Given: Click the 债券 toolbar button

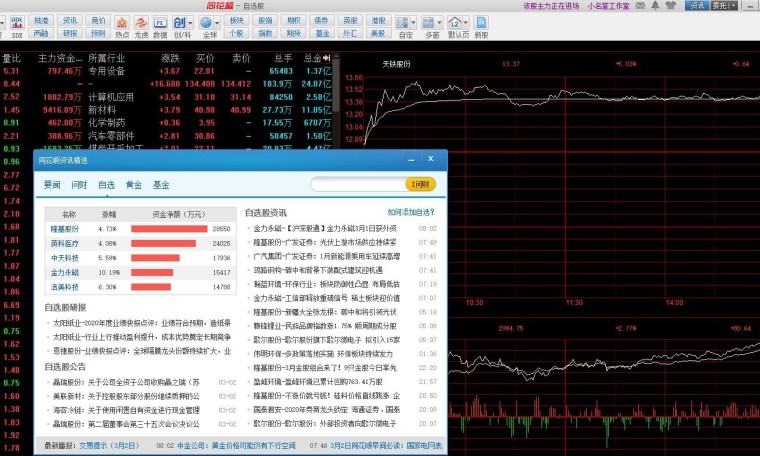Looking at the screenshot, I should (x=321, y=20).
